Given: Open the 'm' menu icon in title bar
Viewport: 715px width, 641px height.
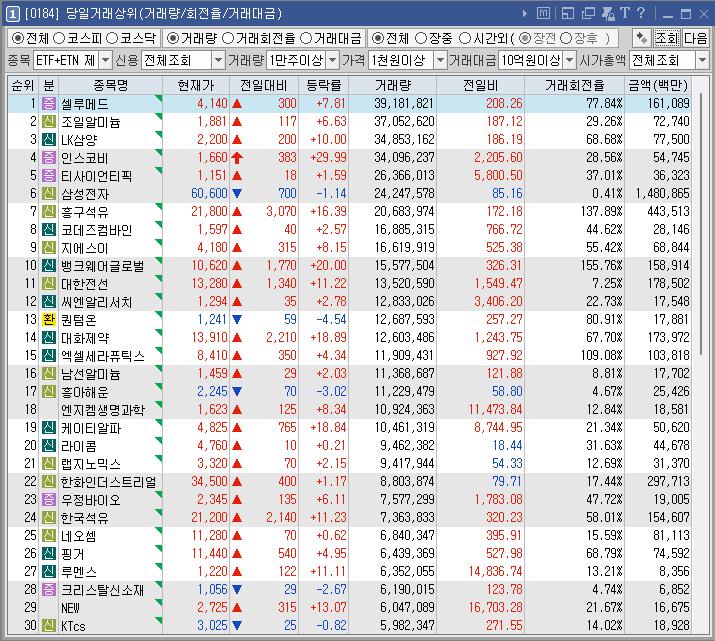Looking at the screenshot, I should click(x=543, y=14).
